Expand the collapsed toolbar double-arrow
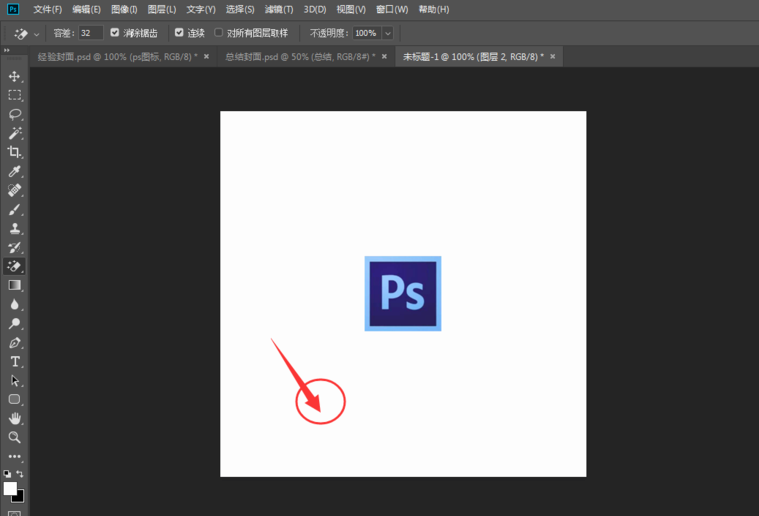 tap(6, 50)
